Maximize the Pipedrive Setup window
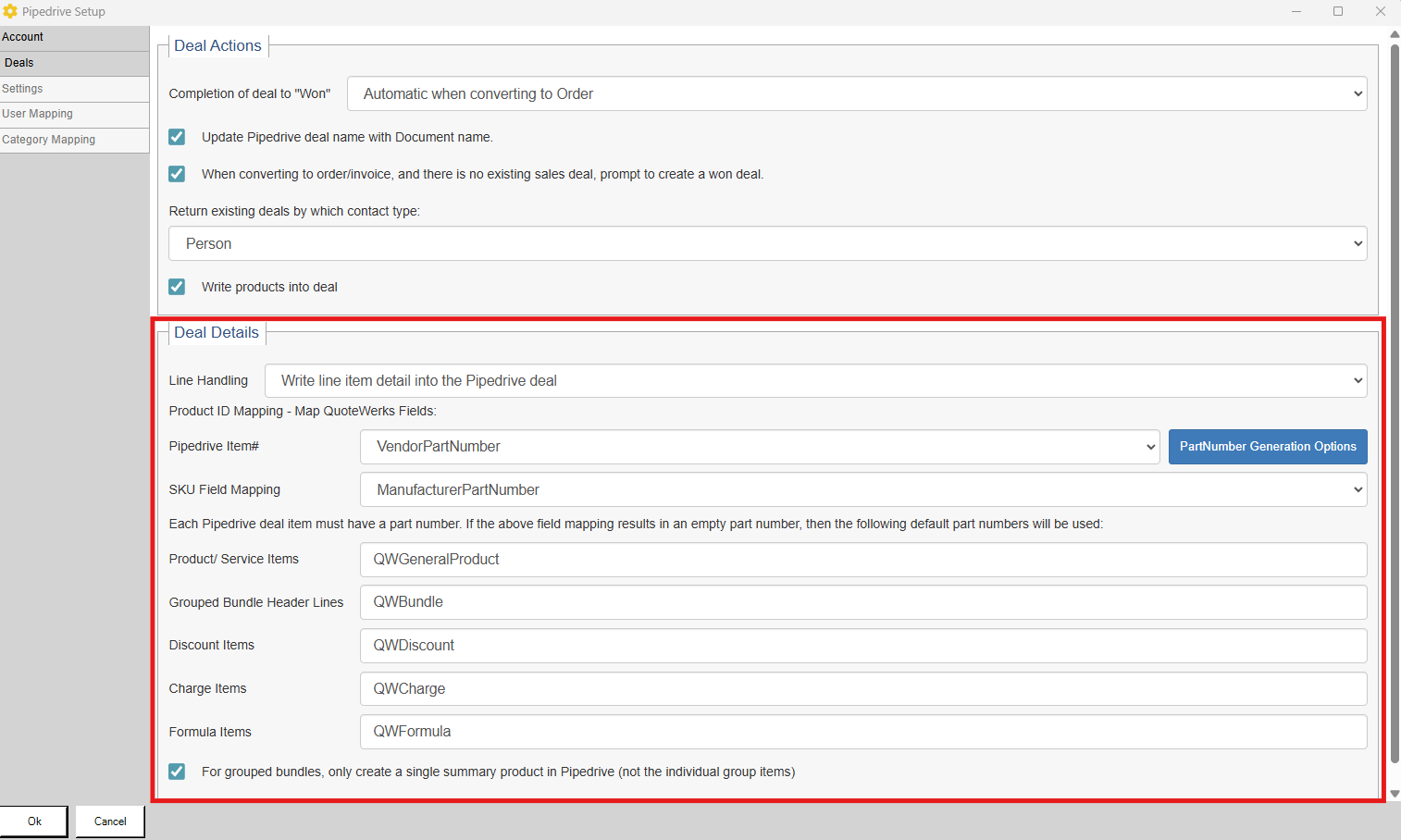Image resolution: width=1401 pixels, height=840 pixels. (1338, 11)
